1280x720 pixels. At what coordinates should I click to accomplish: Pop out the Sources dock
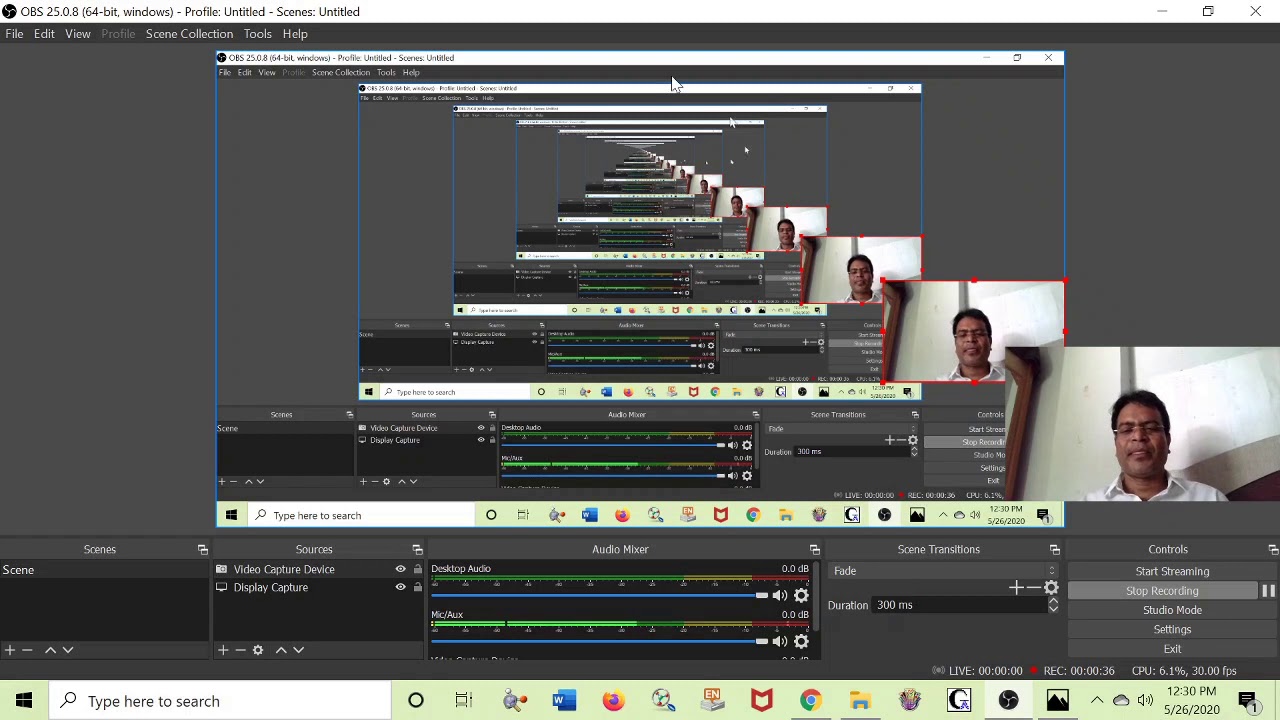417,550
